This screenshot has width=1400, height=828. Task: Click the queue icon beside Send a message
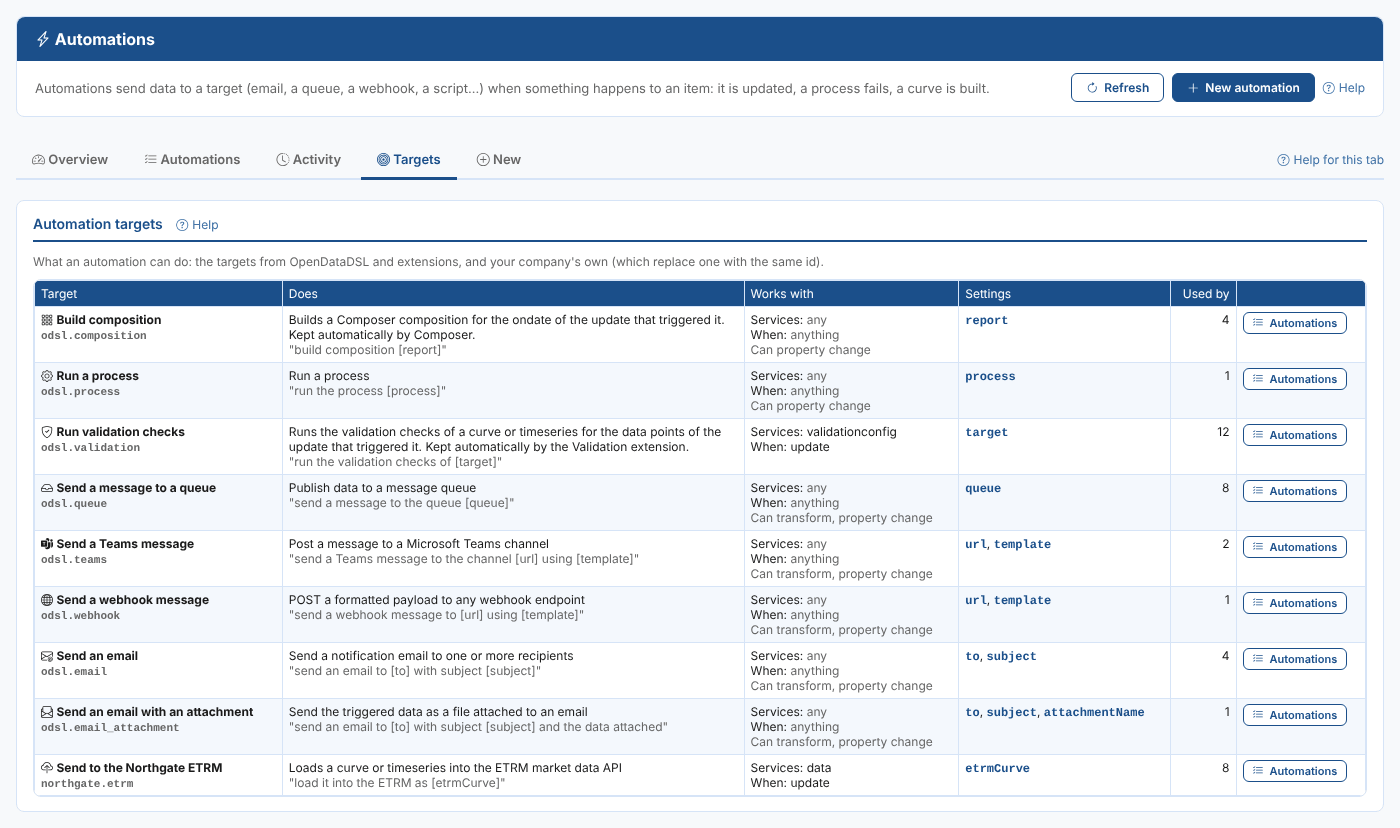click(x=47, y=488)
